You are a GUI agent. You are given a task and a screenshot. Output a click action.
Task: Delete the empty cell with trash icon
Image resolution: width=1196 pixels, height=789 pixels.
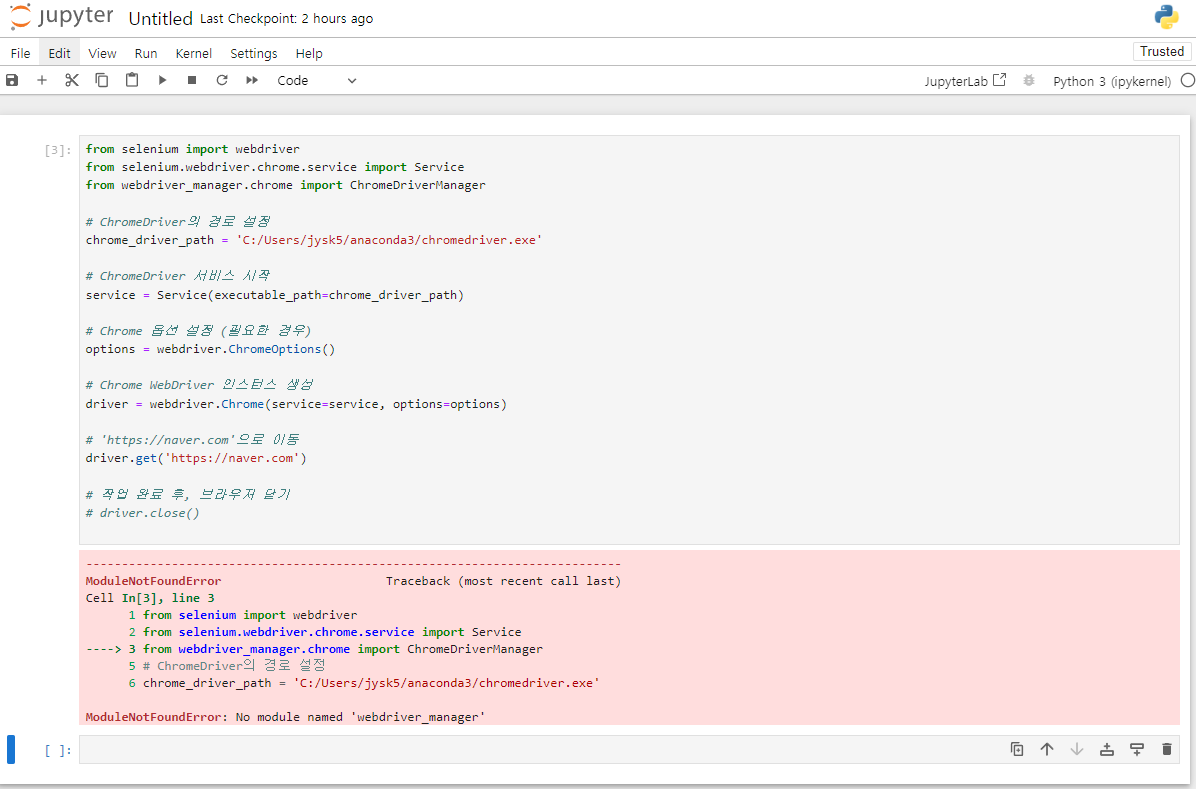[x=1166, y=749]
